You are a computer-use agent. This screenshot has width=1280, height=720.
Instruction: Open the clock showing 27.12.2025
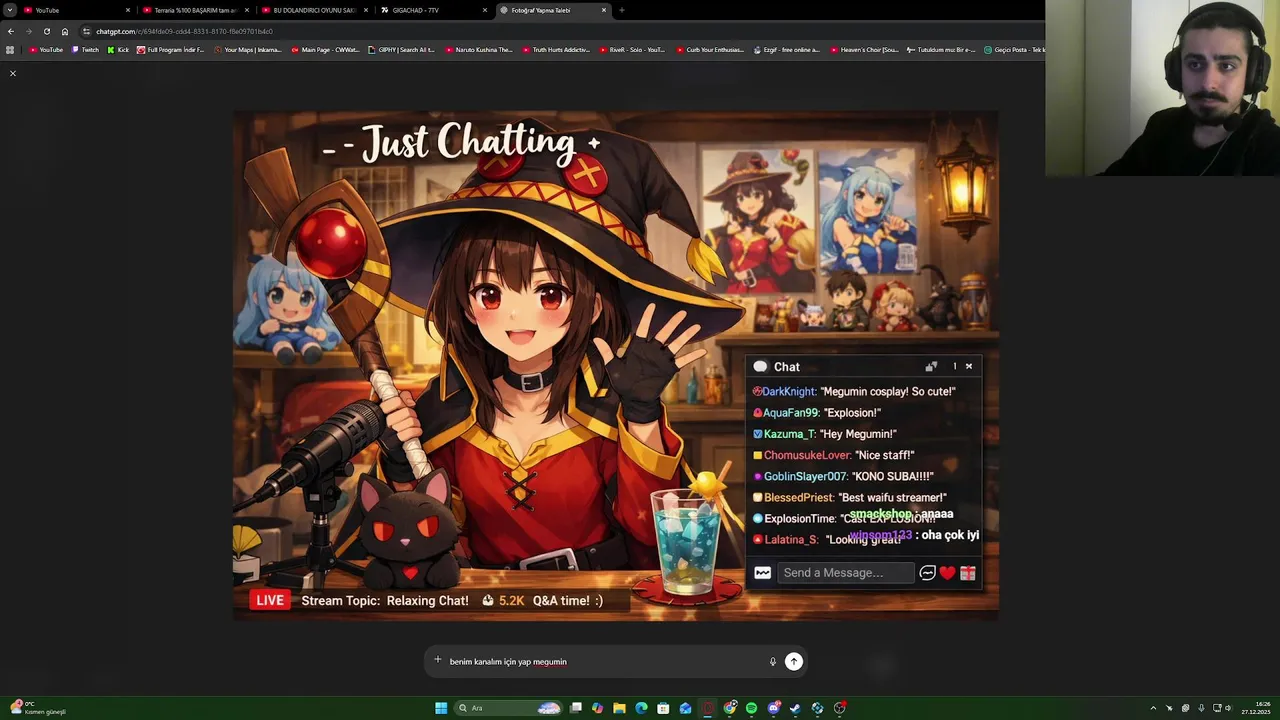[x=1255, y=708]
